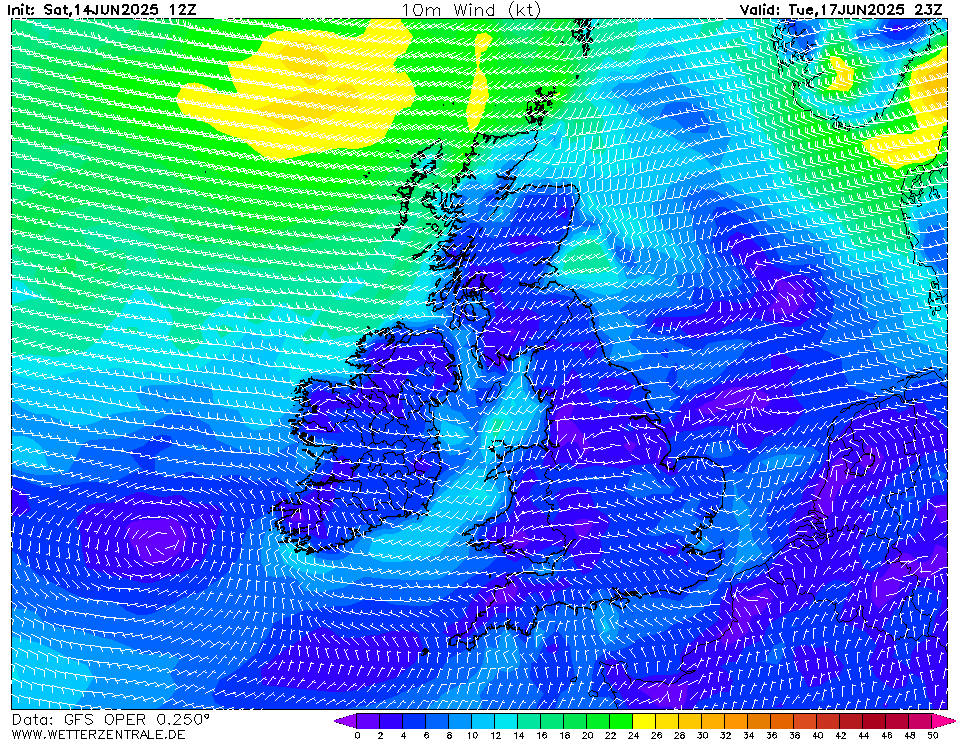The height and width of the screenshot is (741, 959).
Task: Select the cyan swatch between 12 and 14
Action: (506, 721)
